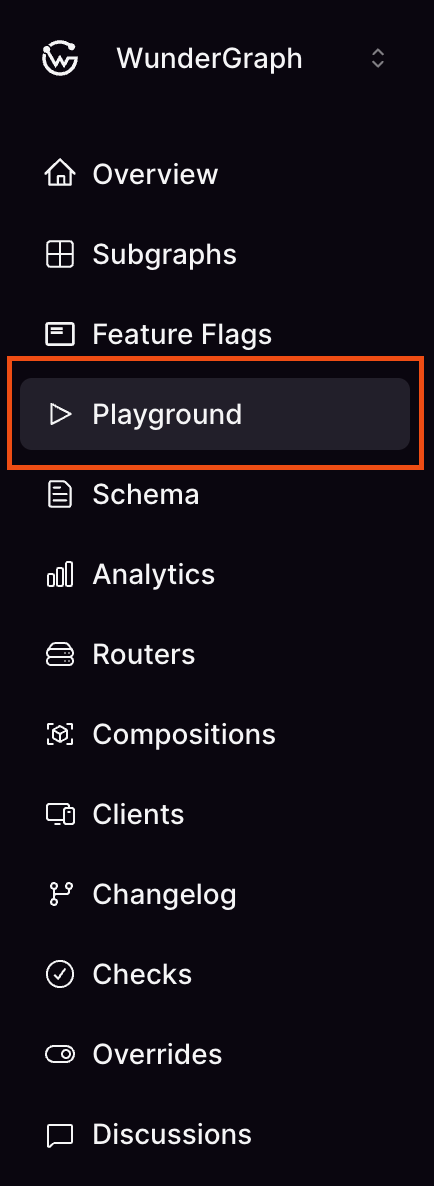Open the Subgraphs section
The height and width of the screenshot is (1186, 434).
pos(164,255)
